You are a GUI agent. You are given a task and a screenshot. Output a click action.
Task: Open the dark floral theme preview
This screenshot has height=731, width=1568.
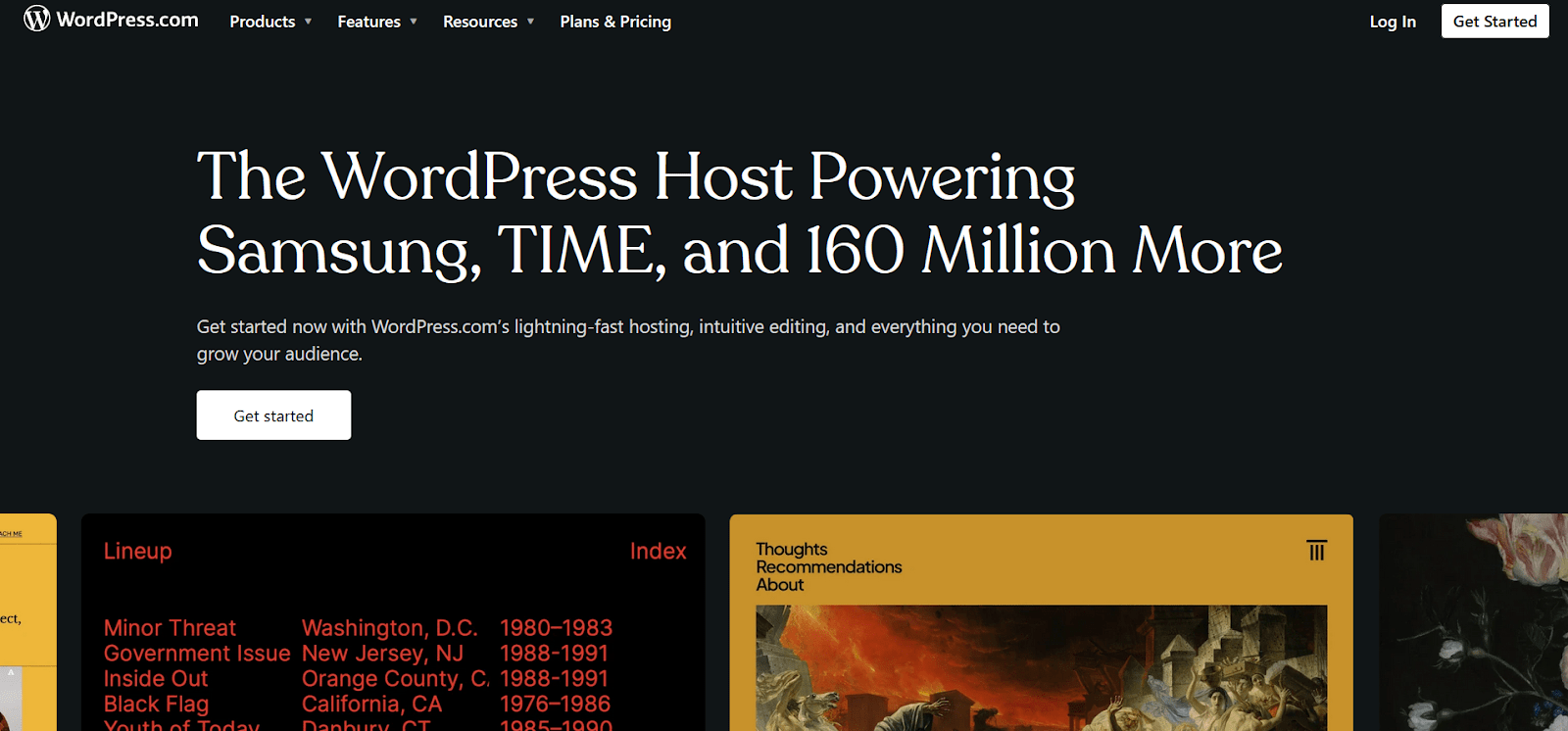[1474, 622]
